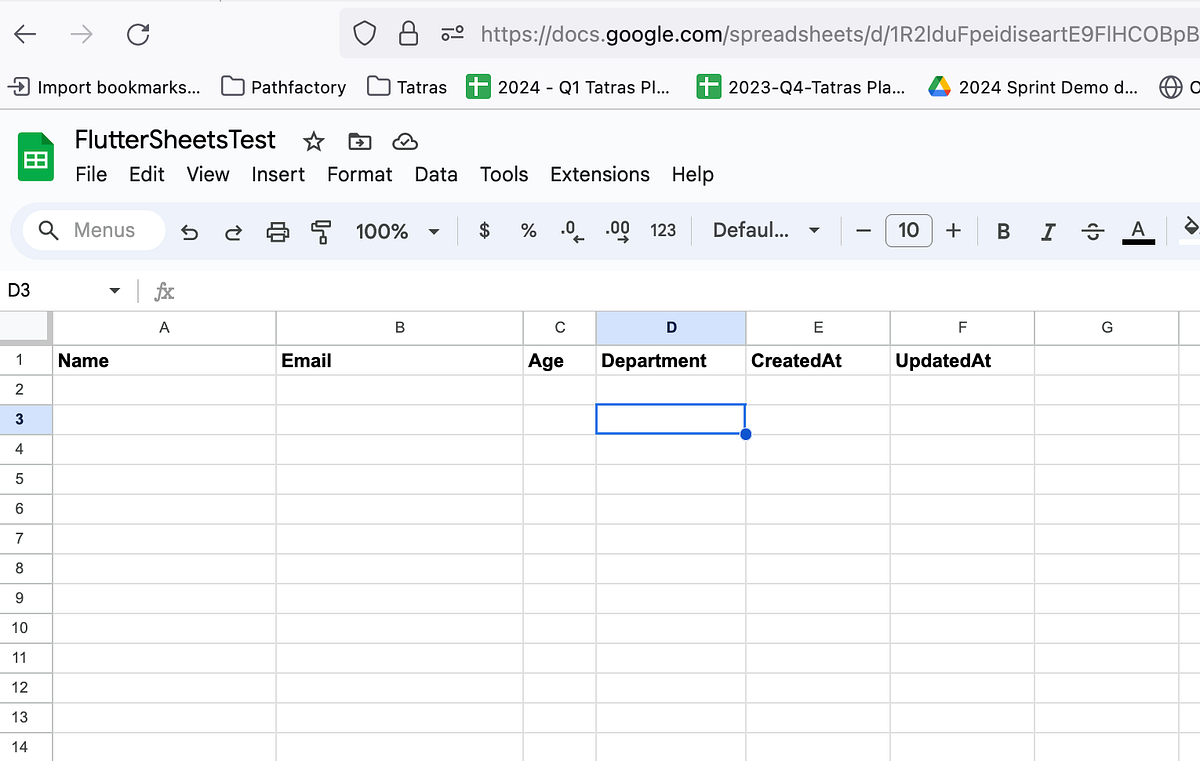Open the font family dropdown

coord(765,231)
